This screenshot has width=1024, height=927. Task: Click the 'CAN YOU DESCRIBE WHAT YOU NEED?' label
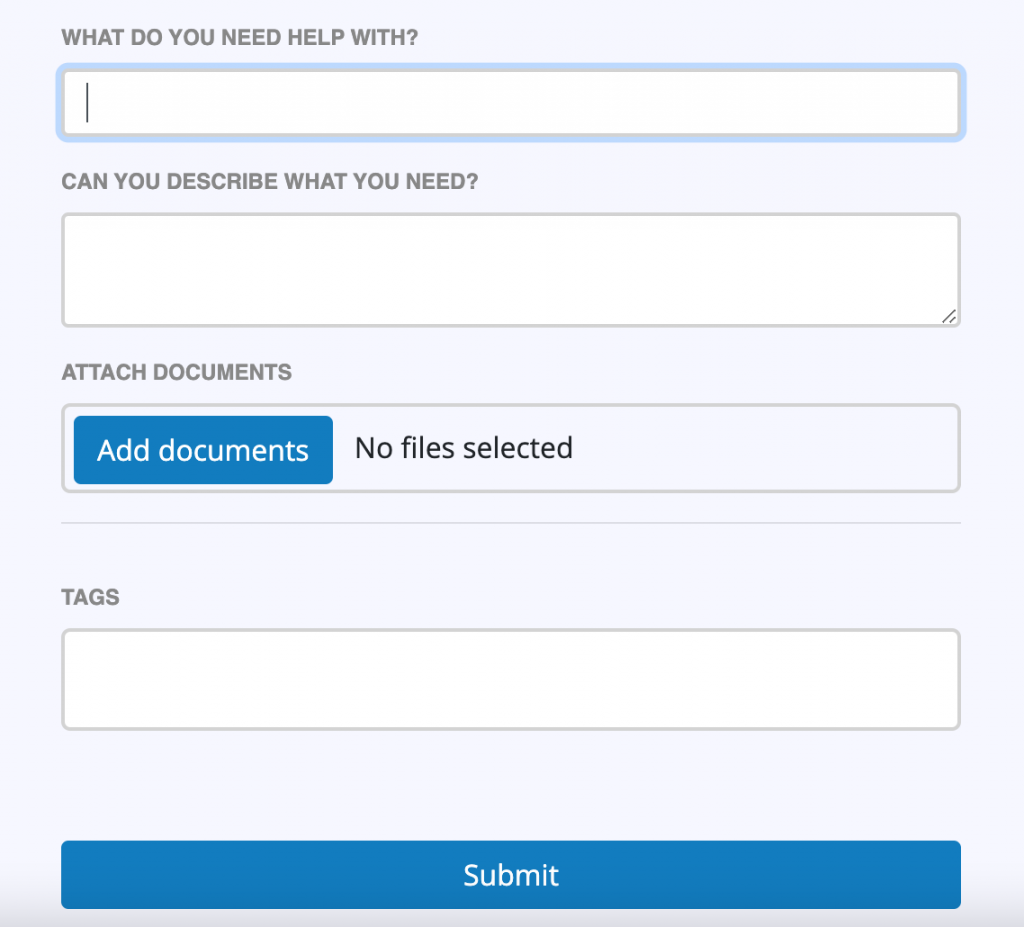tap(270, 181)
